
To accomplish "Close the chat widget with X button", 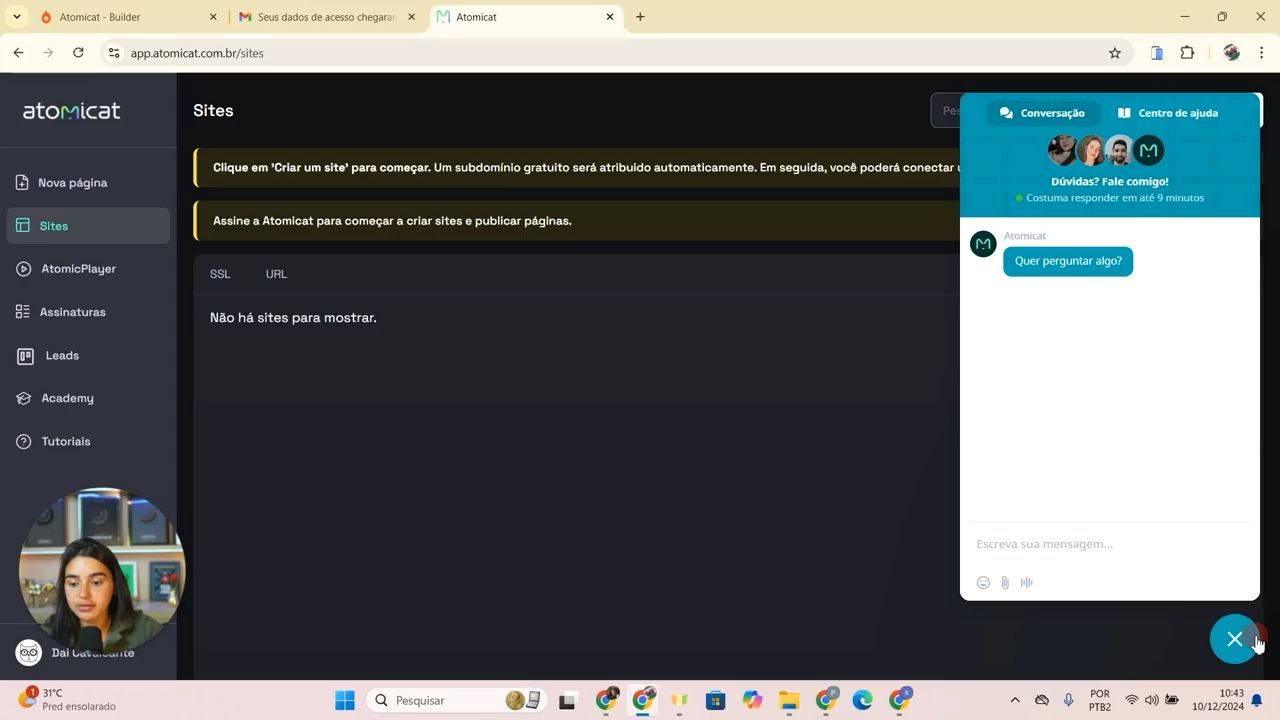I will click(x=1235, y=639).
